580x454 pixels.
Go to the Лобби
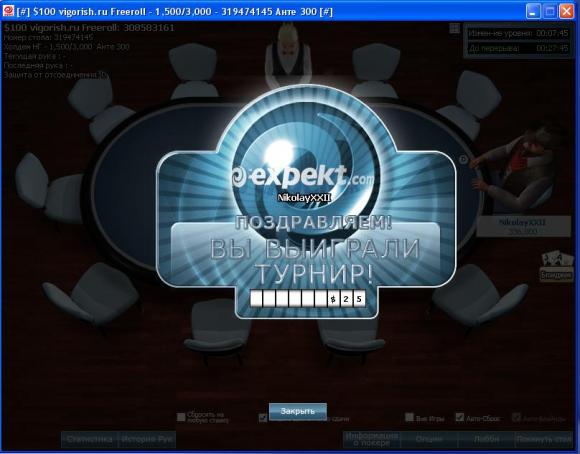pyautogui.click(x=486, y=440)
